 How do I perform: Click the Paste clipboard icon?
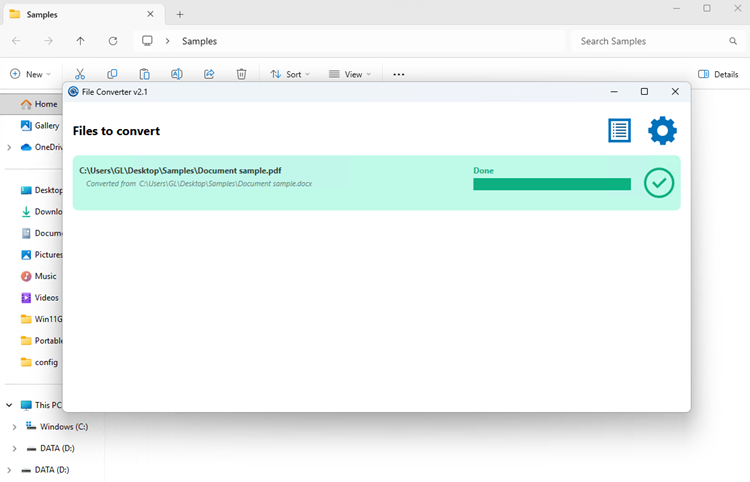click(x=144, y=74)
